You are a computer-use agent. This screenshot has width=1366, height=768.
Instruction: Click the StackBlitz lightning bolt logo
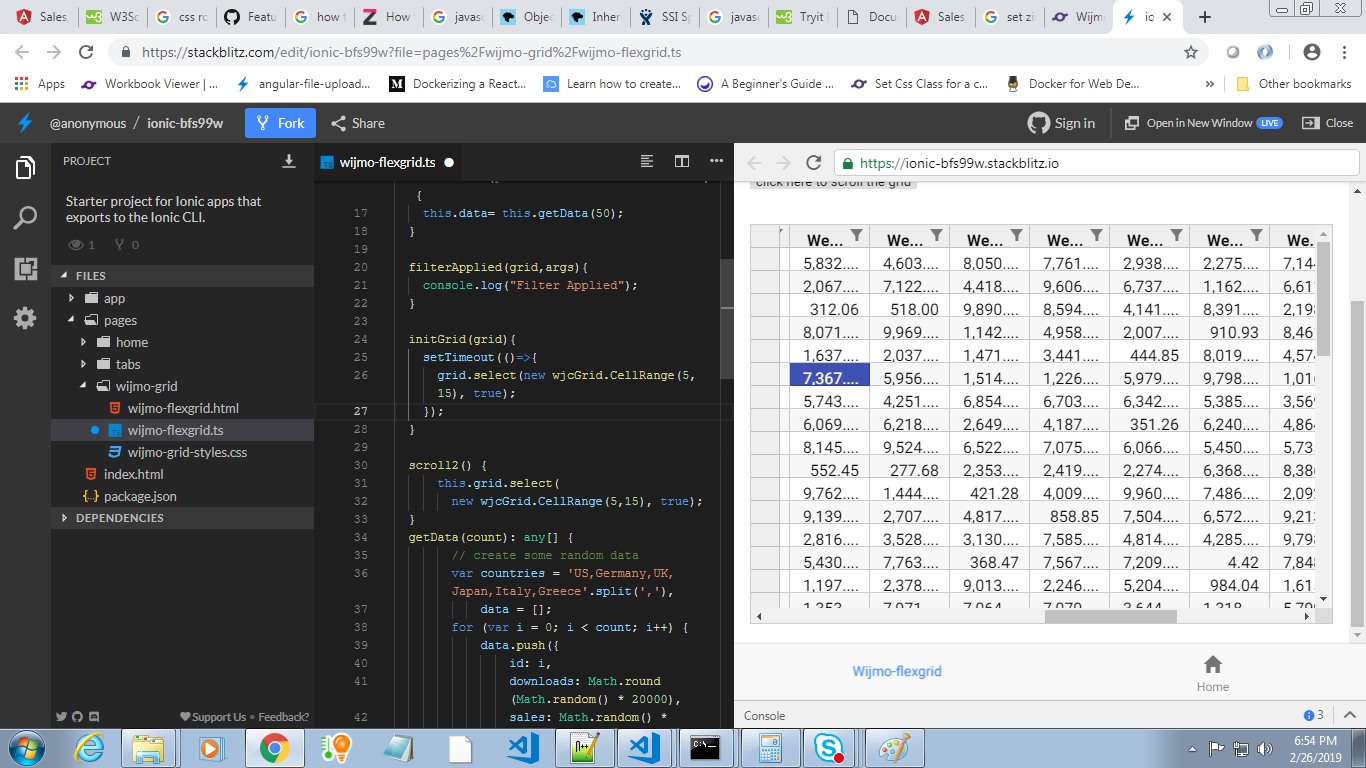(x=25, y=123)
